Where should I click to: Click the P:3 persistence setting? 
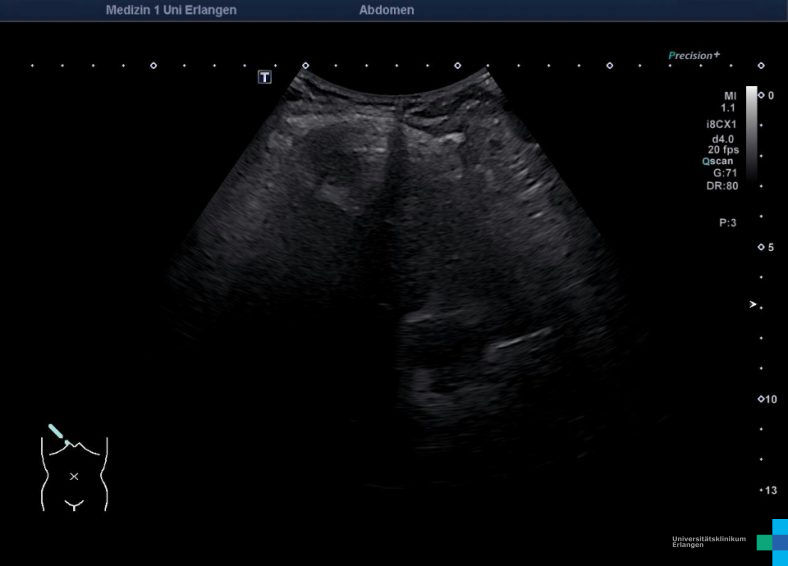(x=727, y=223)
